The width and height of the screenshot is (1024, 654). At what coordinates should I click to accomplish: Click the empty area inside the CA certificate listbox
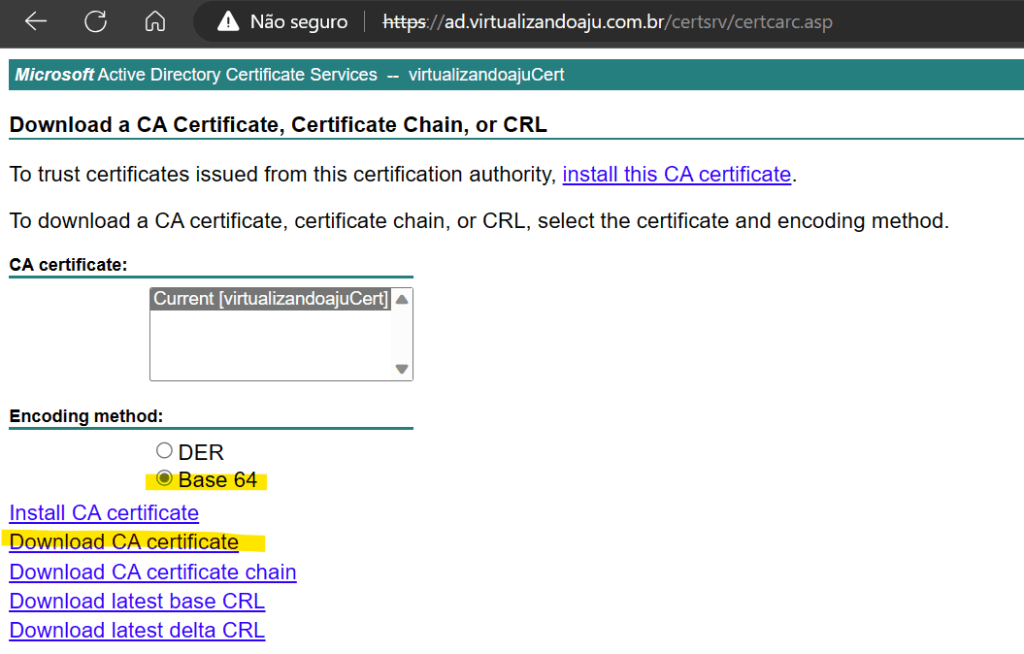270,345
